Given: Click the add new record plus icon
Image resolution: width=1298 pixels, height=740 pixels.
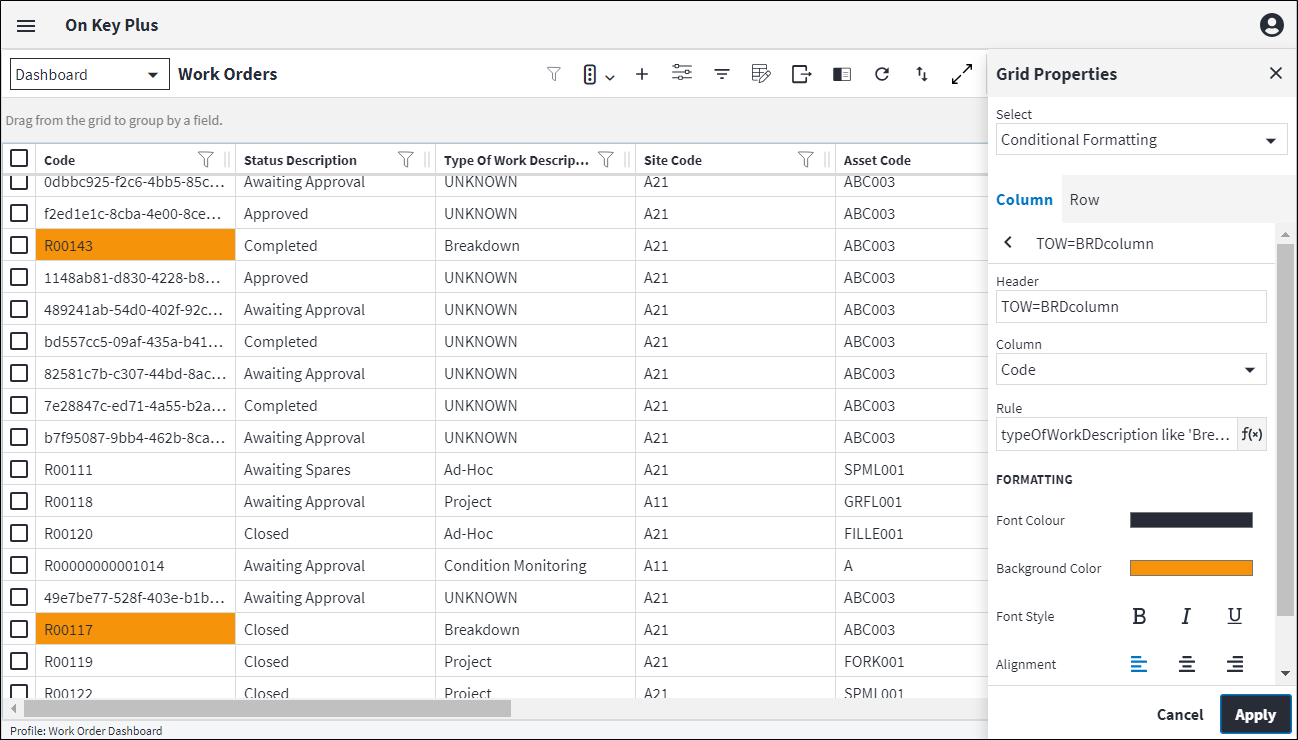Looking at the screenshot, I should point(642,74).
